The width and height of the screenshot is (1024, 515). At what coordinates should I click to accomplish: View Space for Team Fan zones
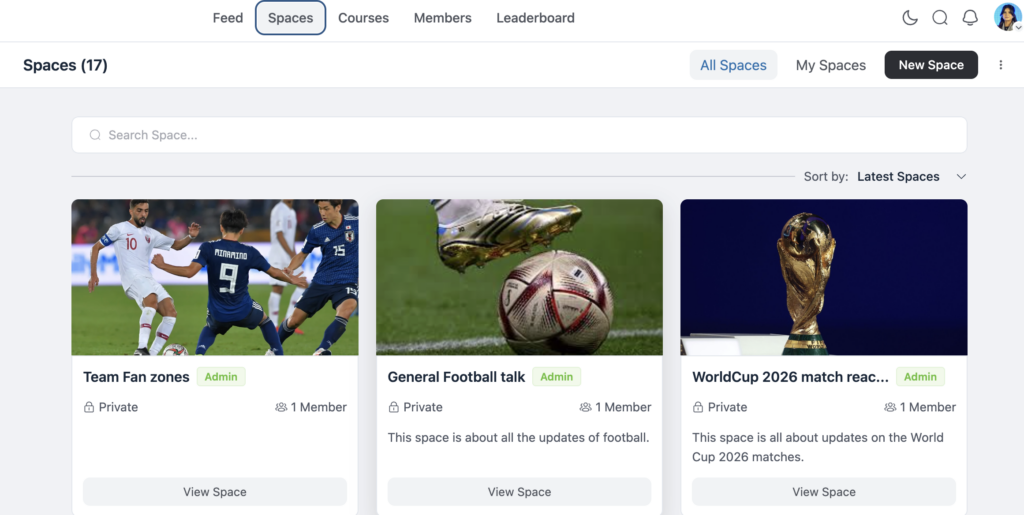(215, 492)
